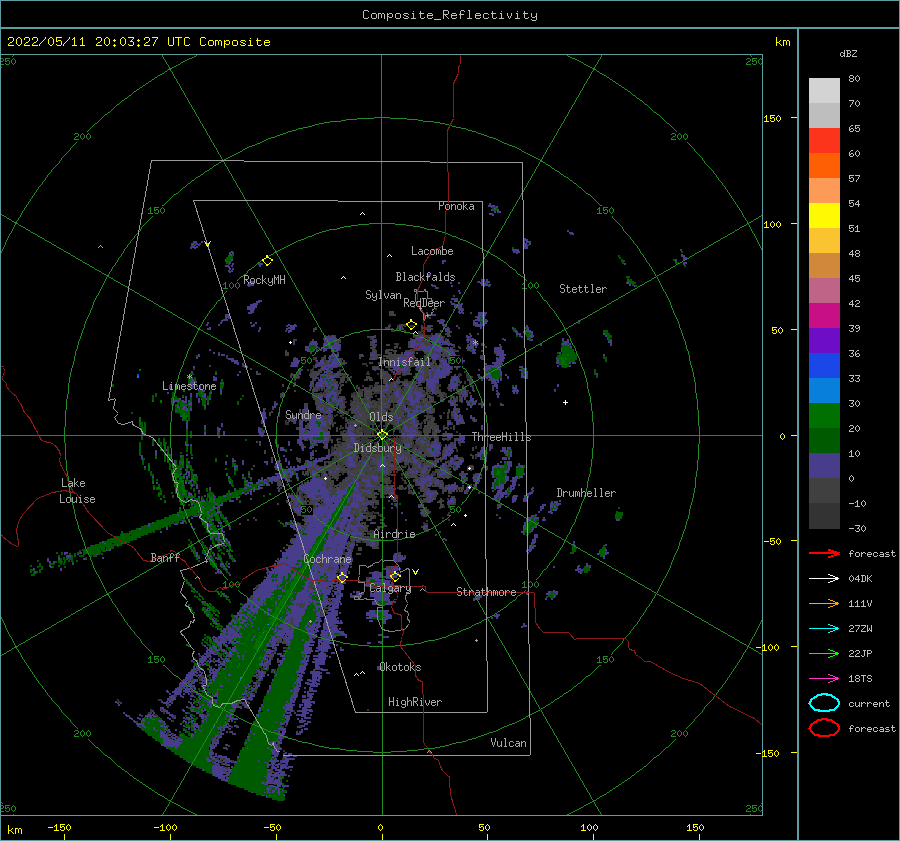The height and width of the screenshot is (841, 900).
Task: Click the white plus marker southeast of Stettler
Action: point(565,402)
